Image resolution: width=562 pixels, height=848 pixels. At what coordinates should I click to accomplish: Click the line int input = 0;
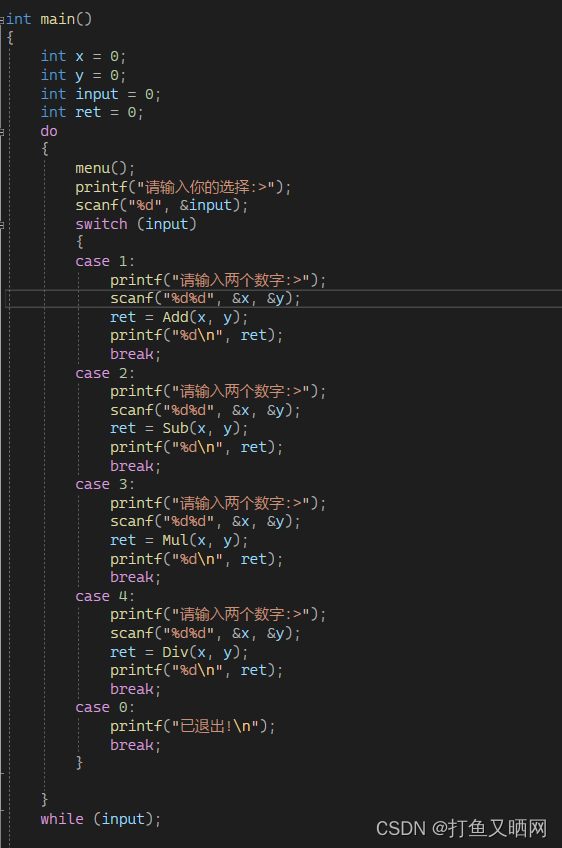(x=101, y=94)
